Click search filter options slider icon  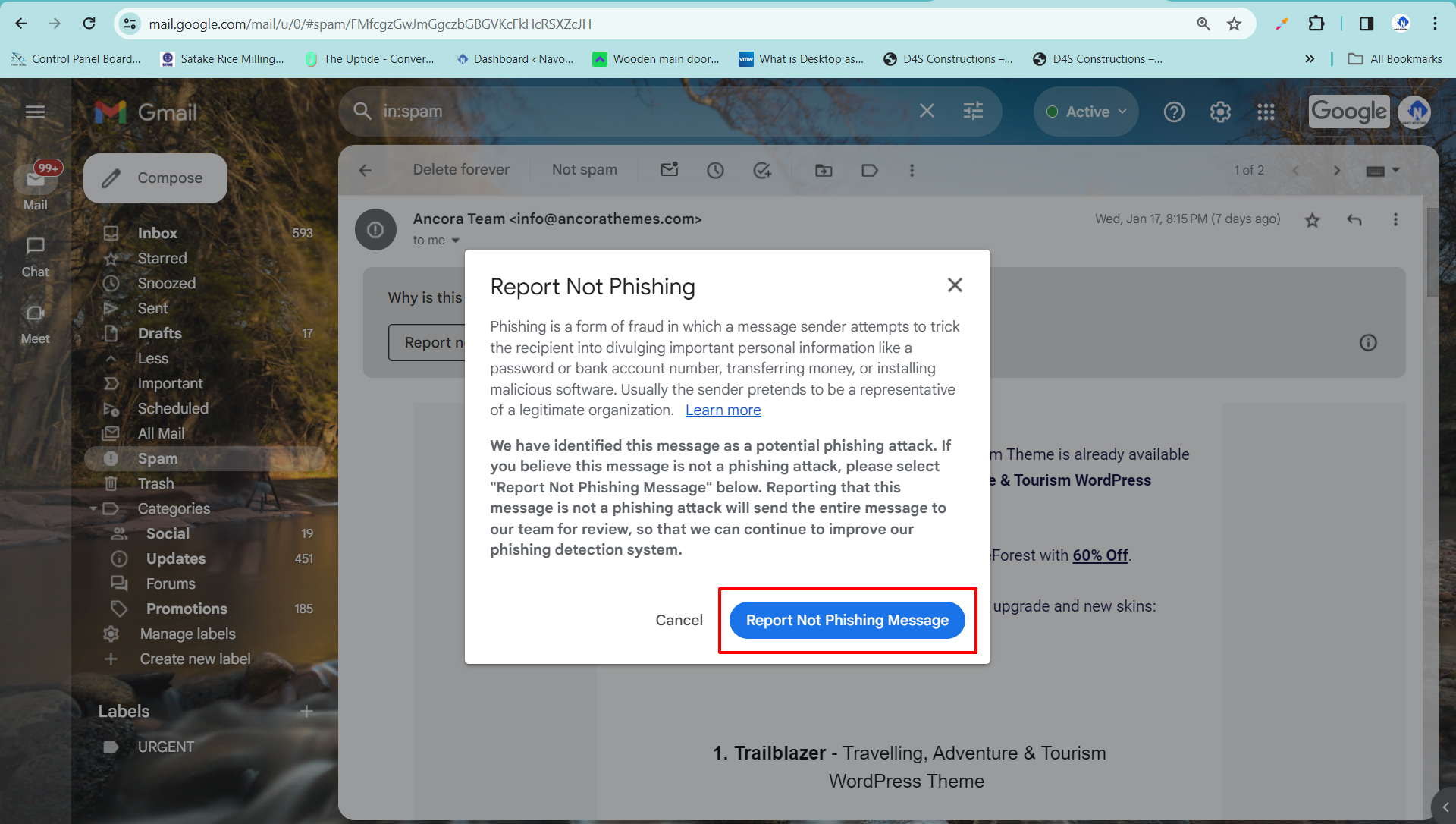point(973,112)
